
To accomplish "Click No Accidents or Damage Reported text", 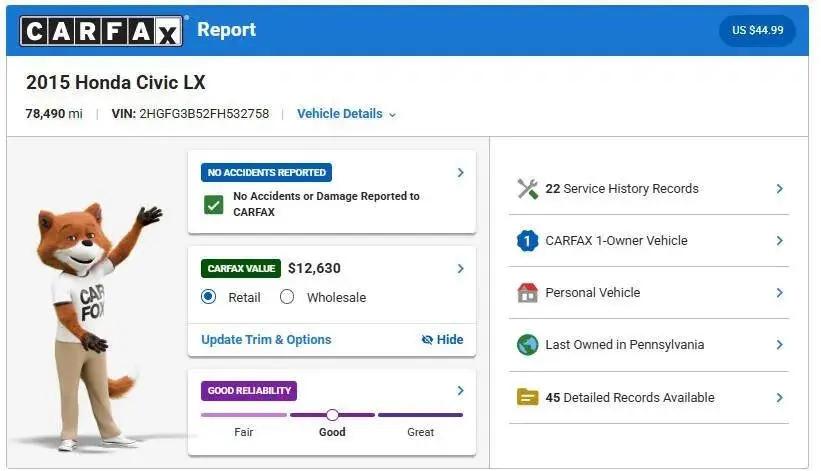I will coord(326,204).
